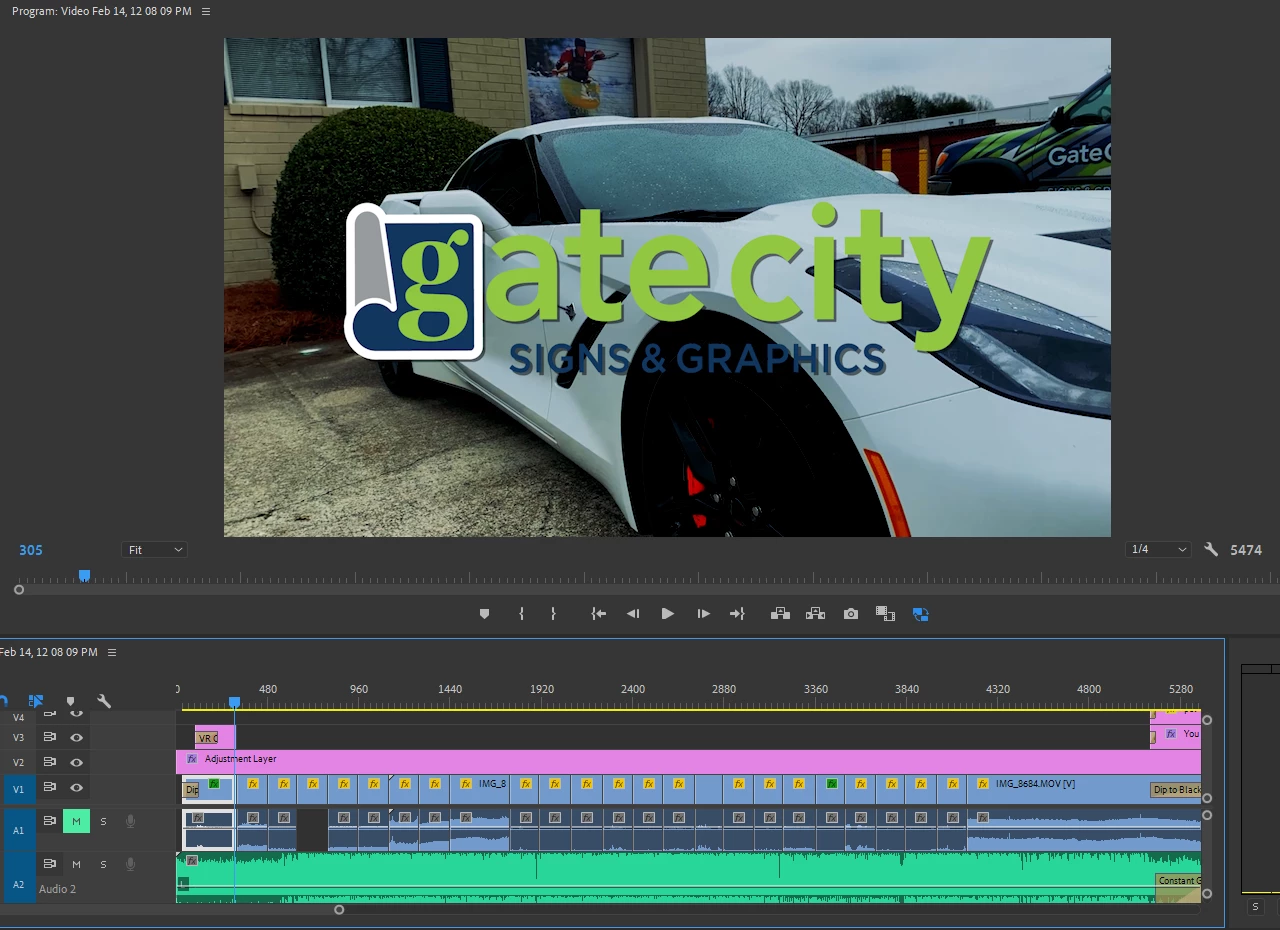Click the 305 playhead position field

tap(31, 550)
